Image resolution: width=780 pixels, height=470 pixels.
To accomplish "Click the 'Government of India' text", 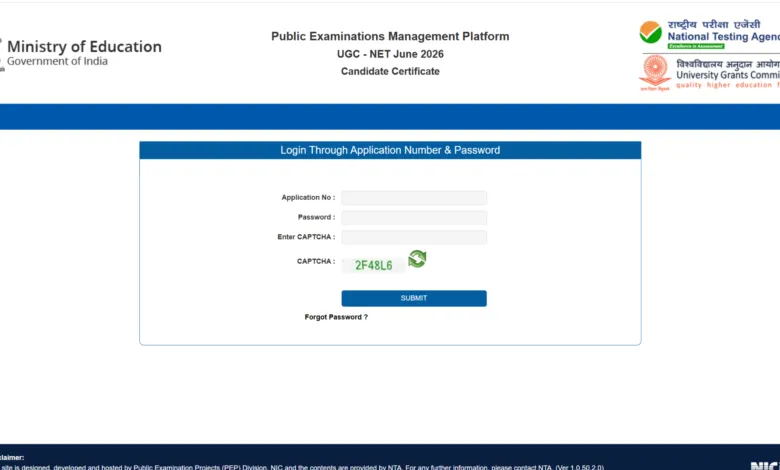I will point(57,61).
